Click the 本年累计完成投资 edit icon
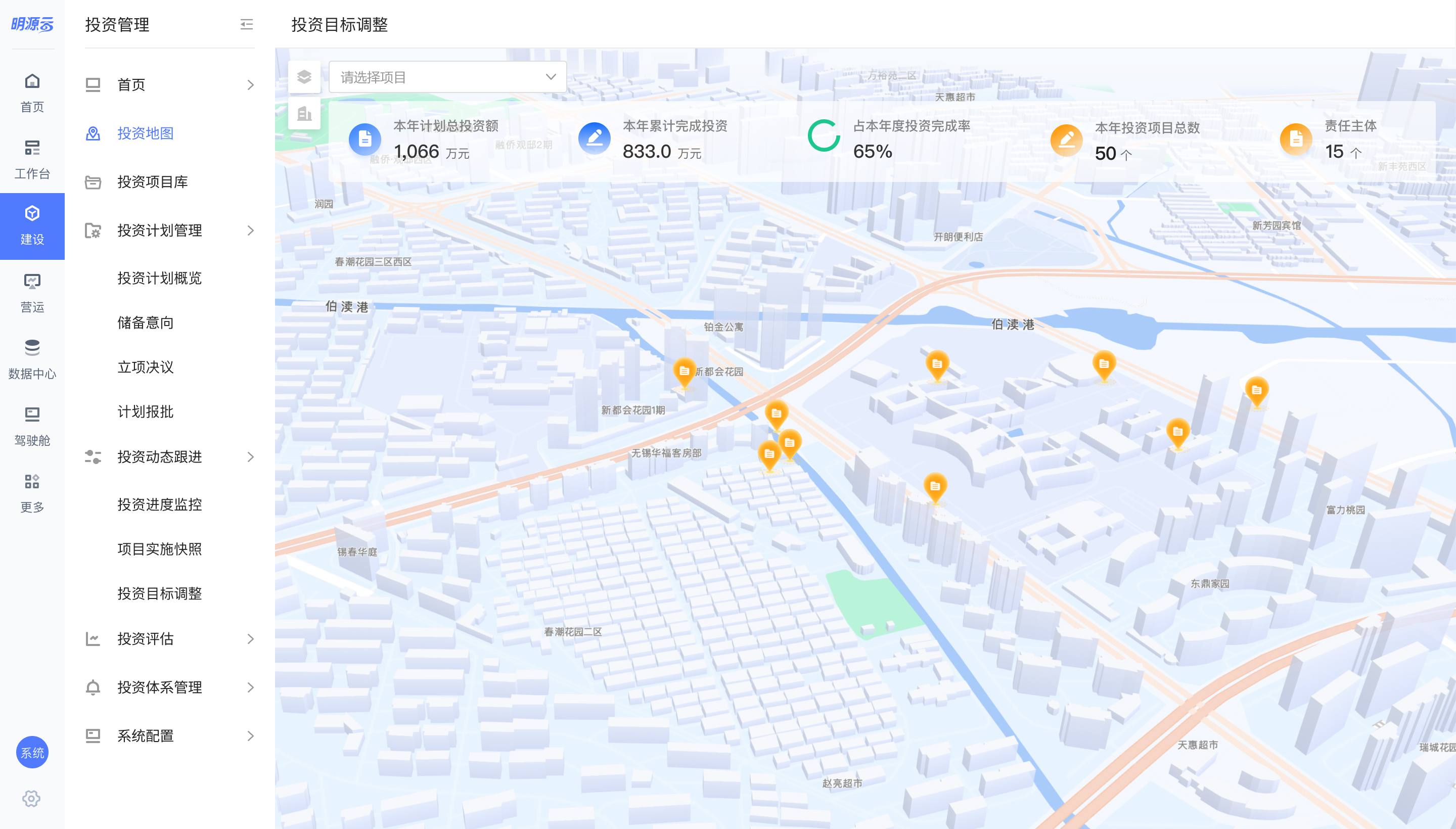This screenshot has width=1456, height=829. [x=594, y=139]
